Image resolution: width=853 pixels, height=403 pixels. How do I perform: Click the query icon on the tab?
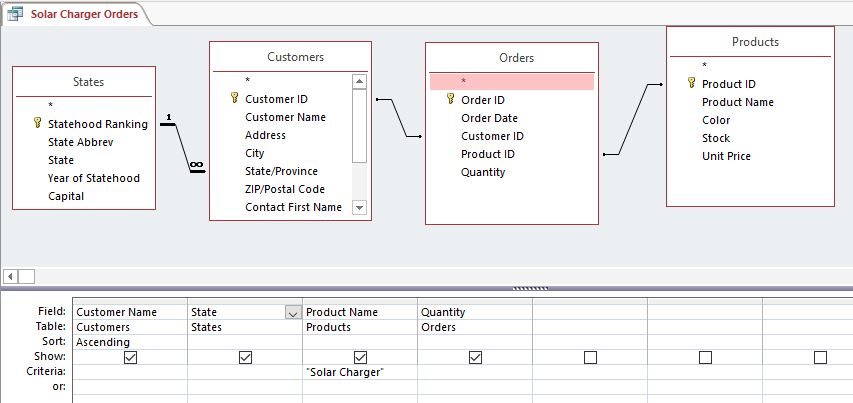coord(16,15)
